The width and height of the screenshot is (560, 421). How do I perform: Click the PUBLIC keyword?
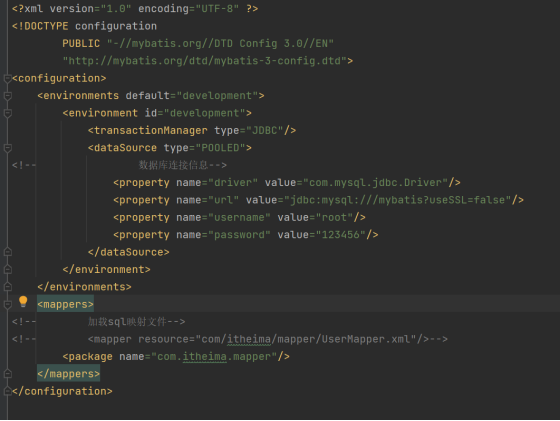coord(81,44)
